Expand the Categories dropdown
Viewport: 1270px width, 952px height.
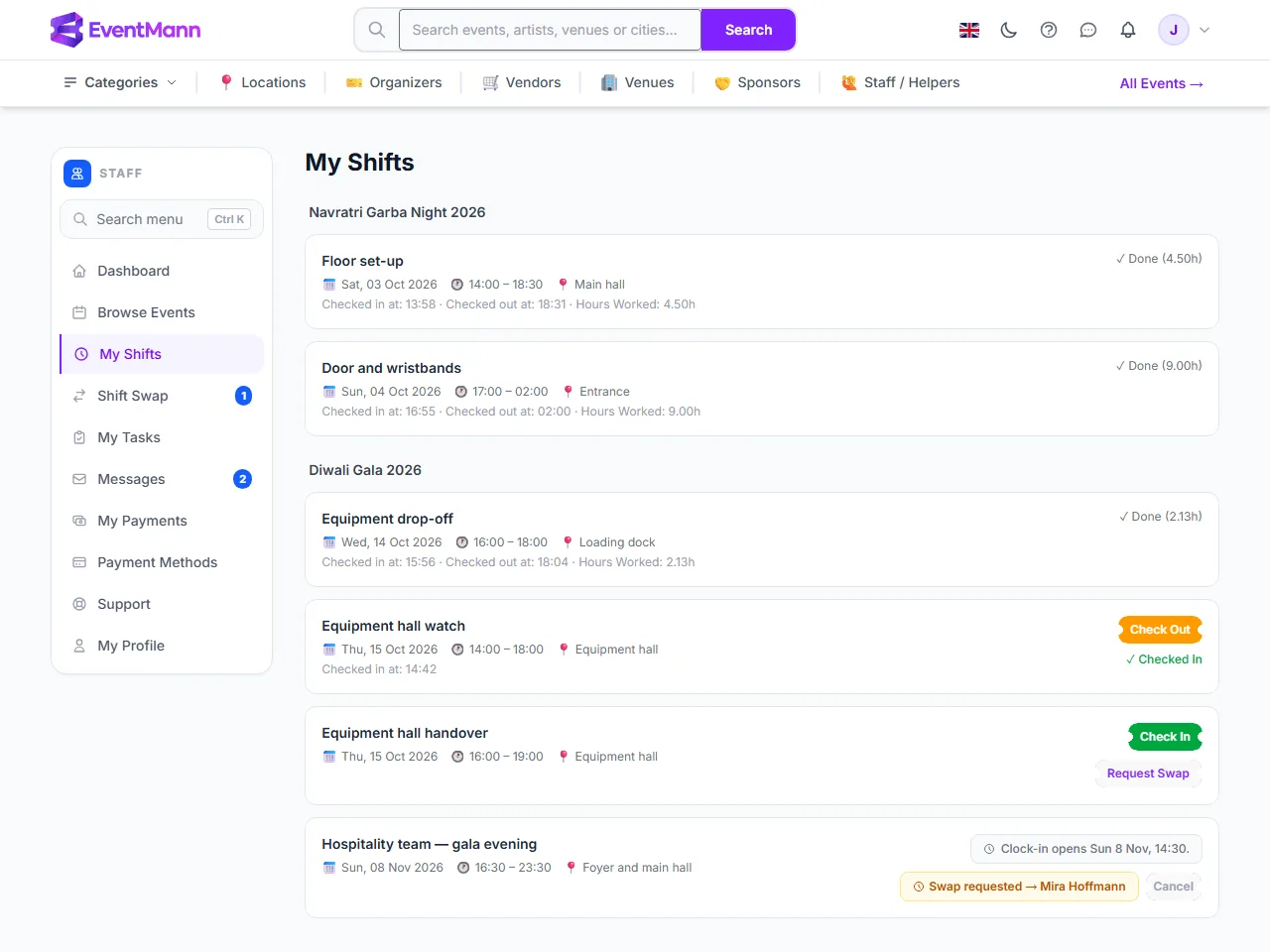pyautogui.click(x=120, y=82)
